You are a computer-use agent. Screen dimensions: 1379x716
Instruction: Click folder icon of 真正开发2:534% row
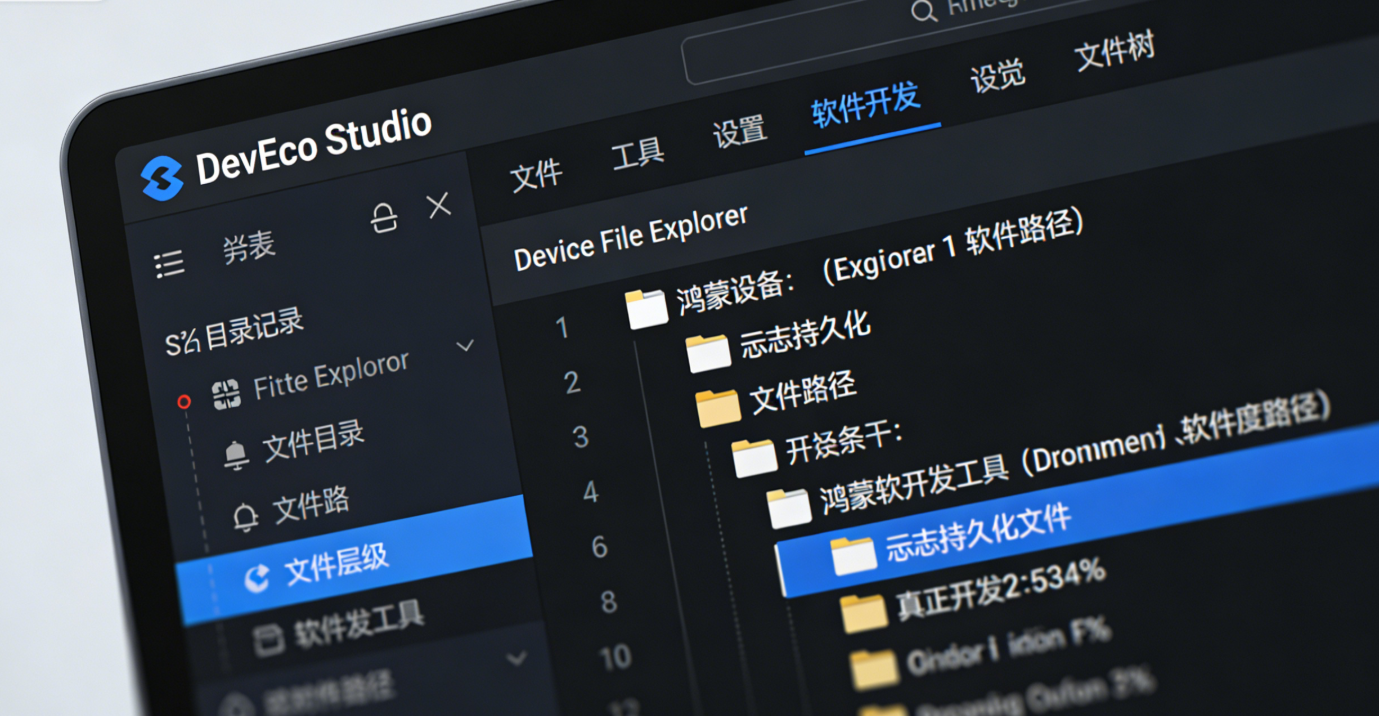pyautogui.click(x=863, y=613)
